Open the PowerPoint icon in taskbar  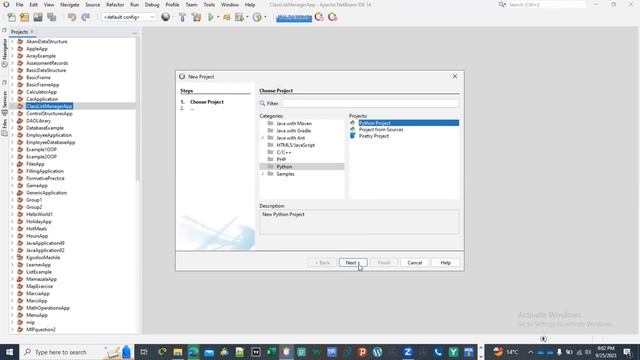[x=362, y=352]
